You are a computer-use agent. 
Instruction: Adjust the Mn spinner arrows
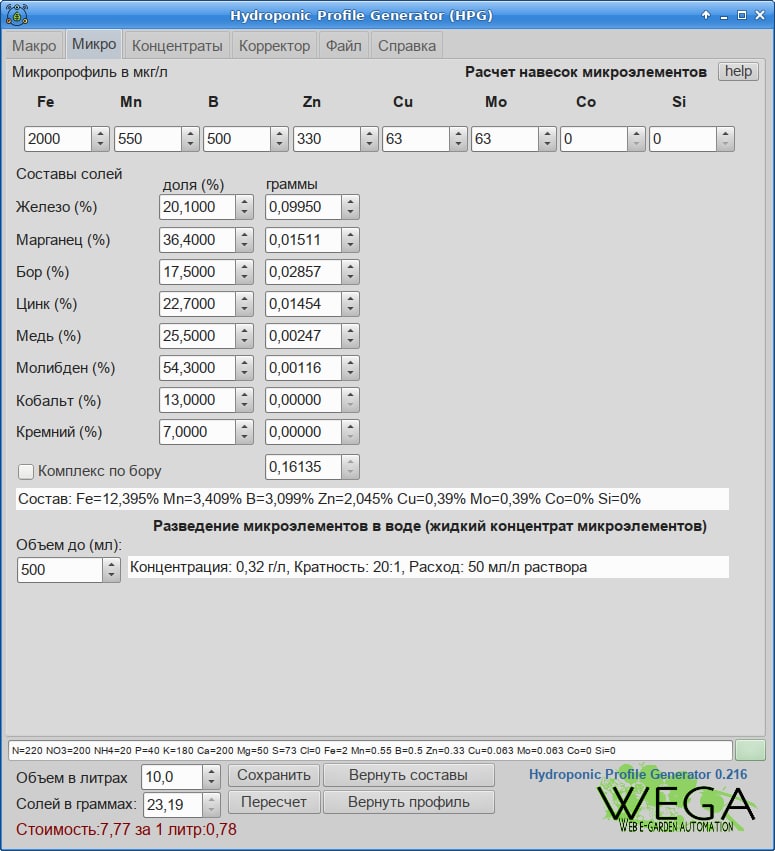(x=190, y=139)
